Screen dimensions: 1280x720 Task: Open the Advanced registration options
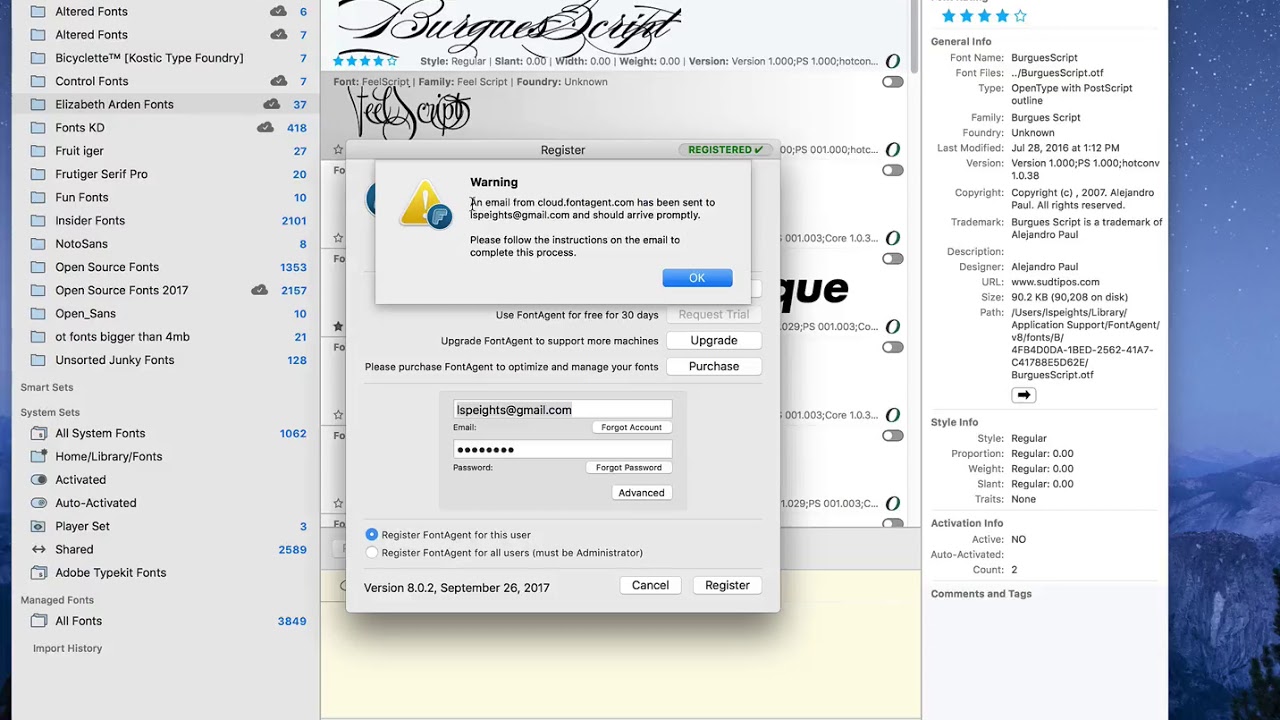click(641, 492)
